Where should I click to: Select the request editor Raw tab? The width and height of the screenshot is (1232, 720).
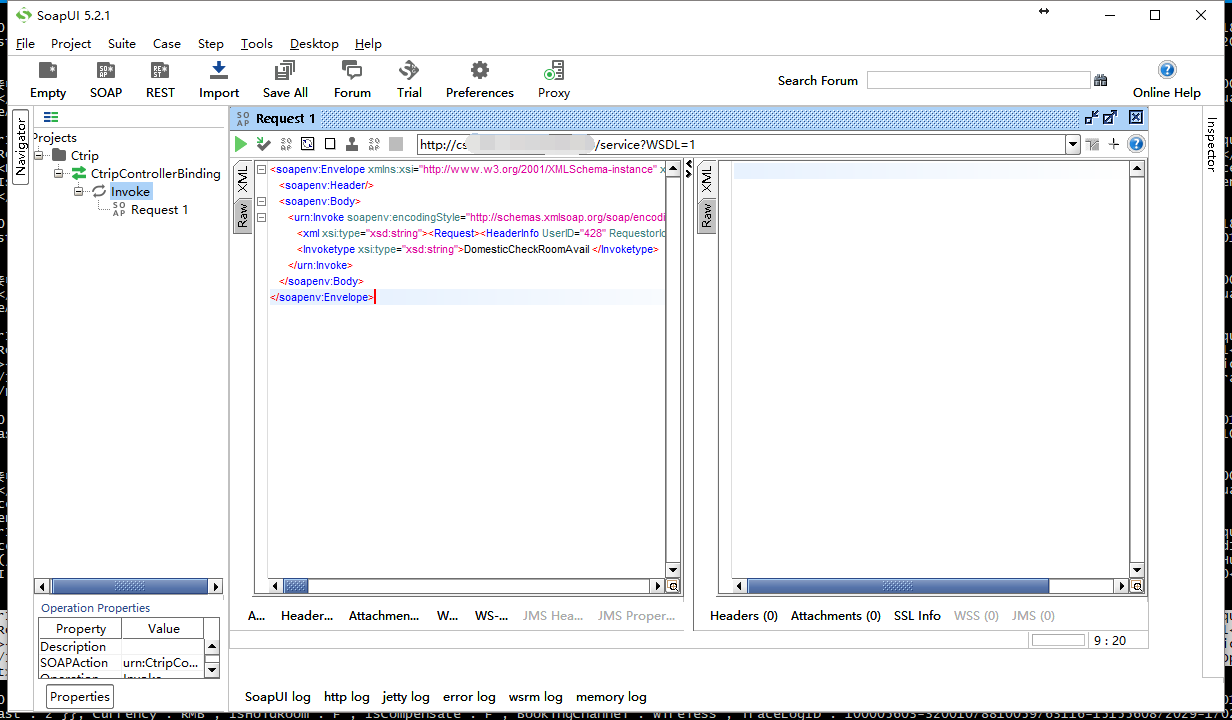click(x=242, y=215)
